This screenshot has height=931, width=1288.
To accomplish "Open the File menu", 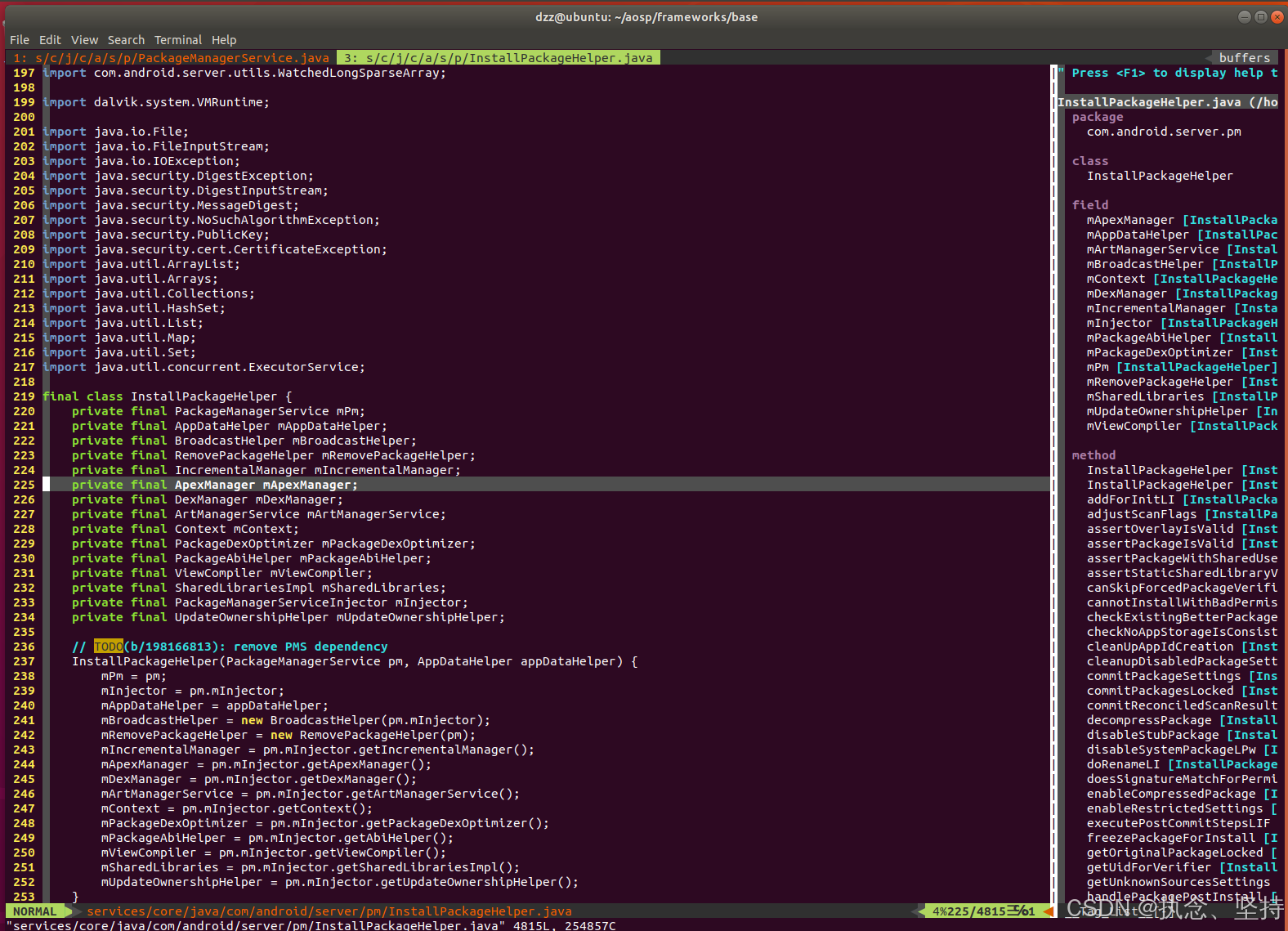I will click(x=20, y=40).
